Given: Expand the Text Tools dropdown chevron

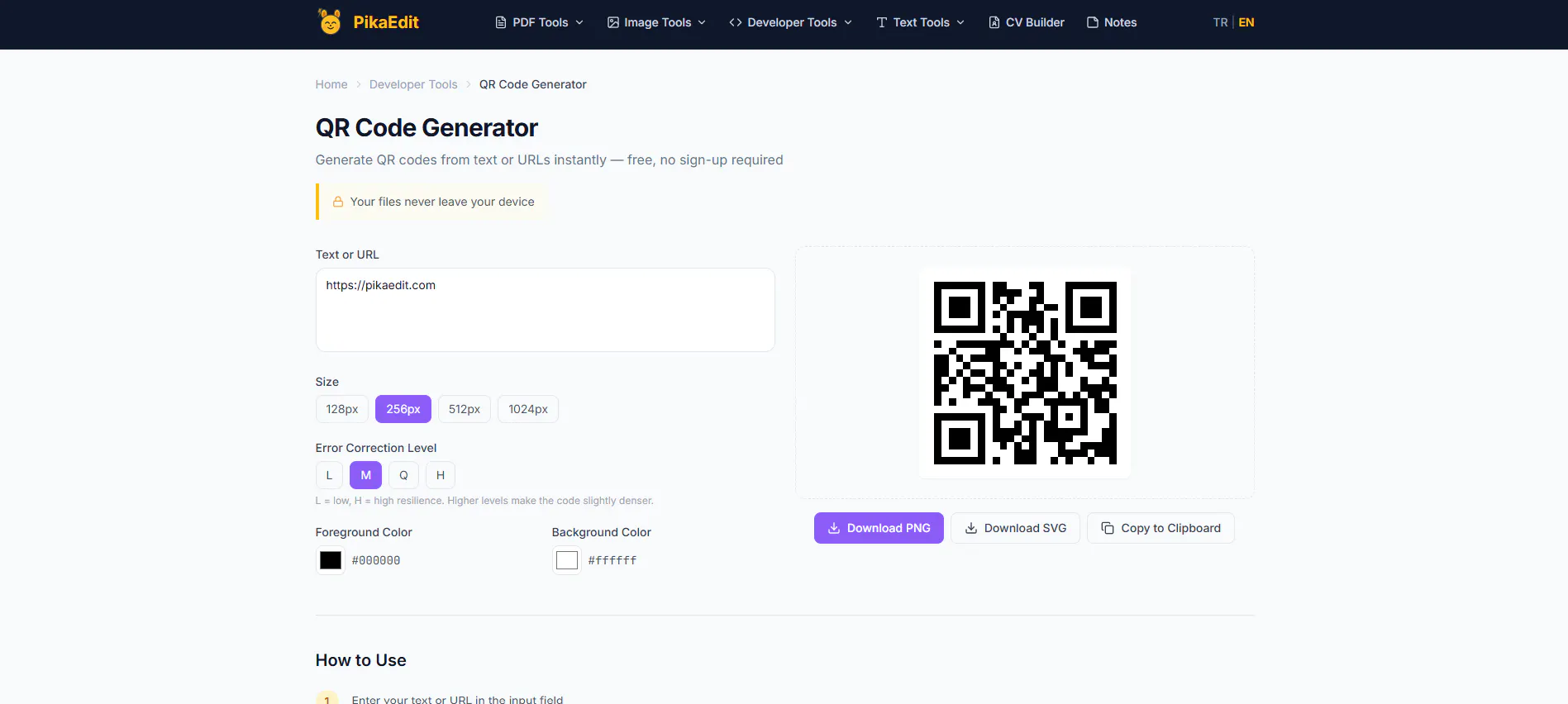Looking at the screenshot, I should pos(960,22).
